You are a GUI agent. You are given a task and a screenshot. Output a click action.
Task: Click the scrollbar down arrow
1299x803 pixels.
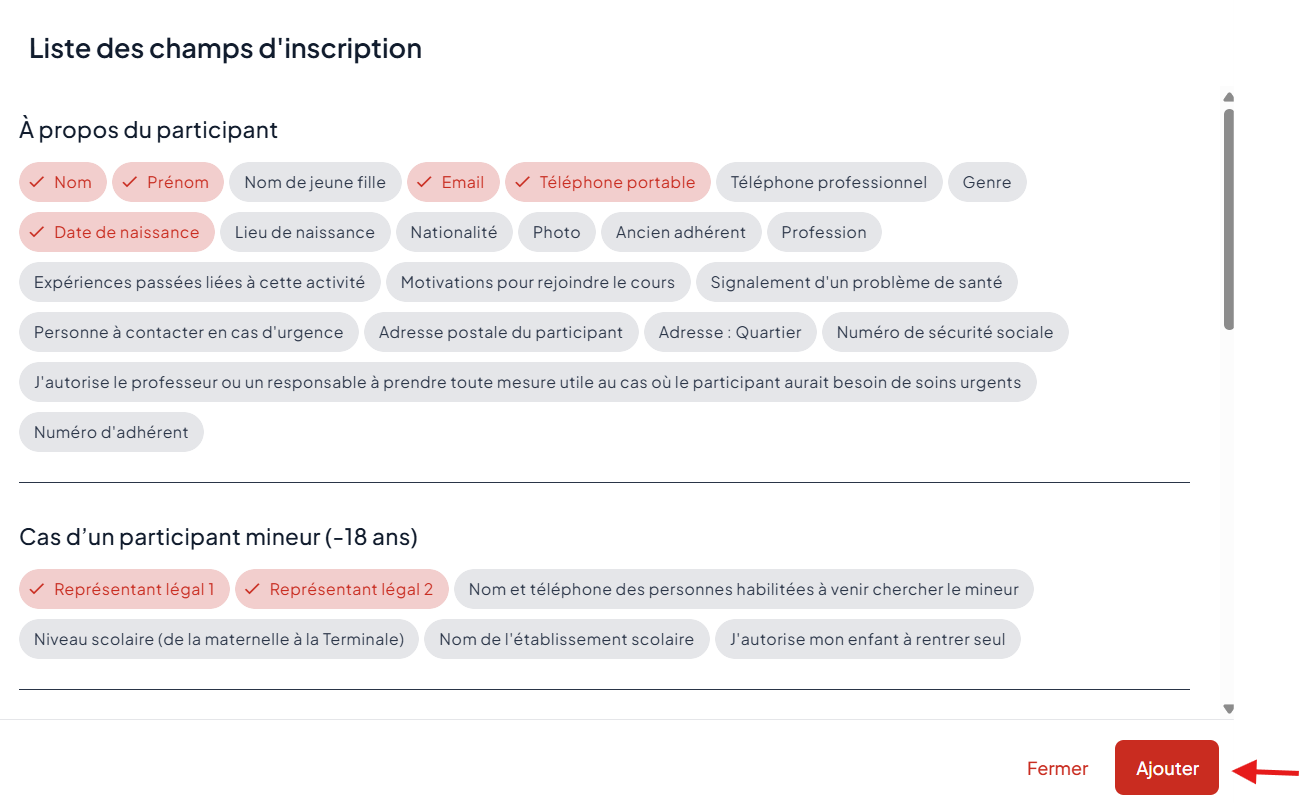click(x=1229, y=709)
